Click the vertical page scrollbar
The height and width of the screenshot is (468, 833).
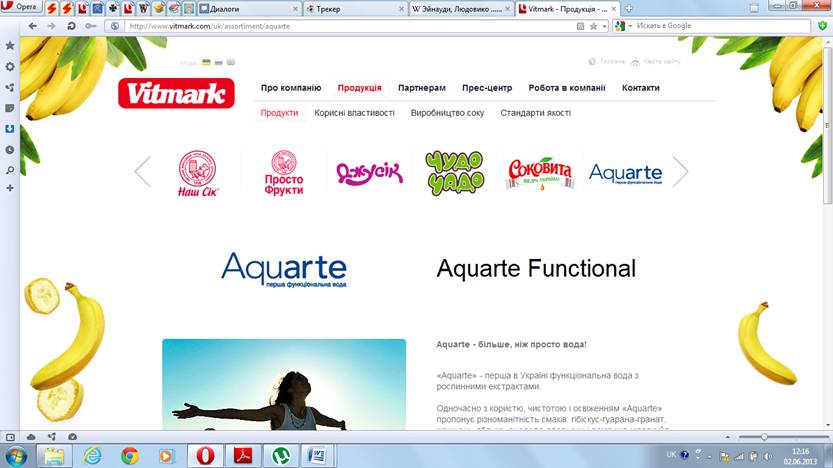pyautogui.click(x=827, y=124)
